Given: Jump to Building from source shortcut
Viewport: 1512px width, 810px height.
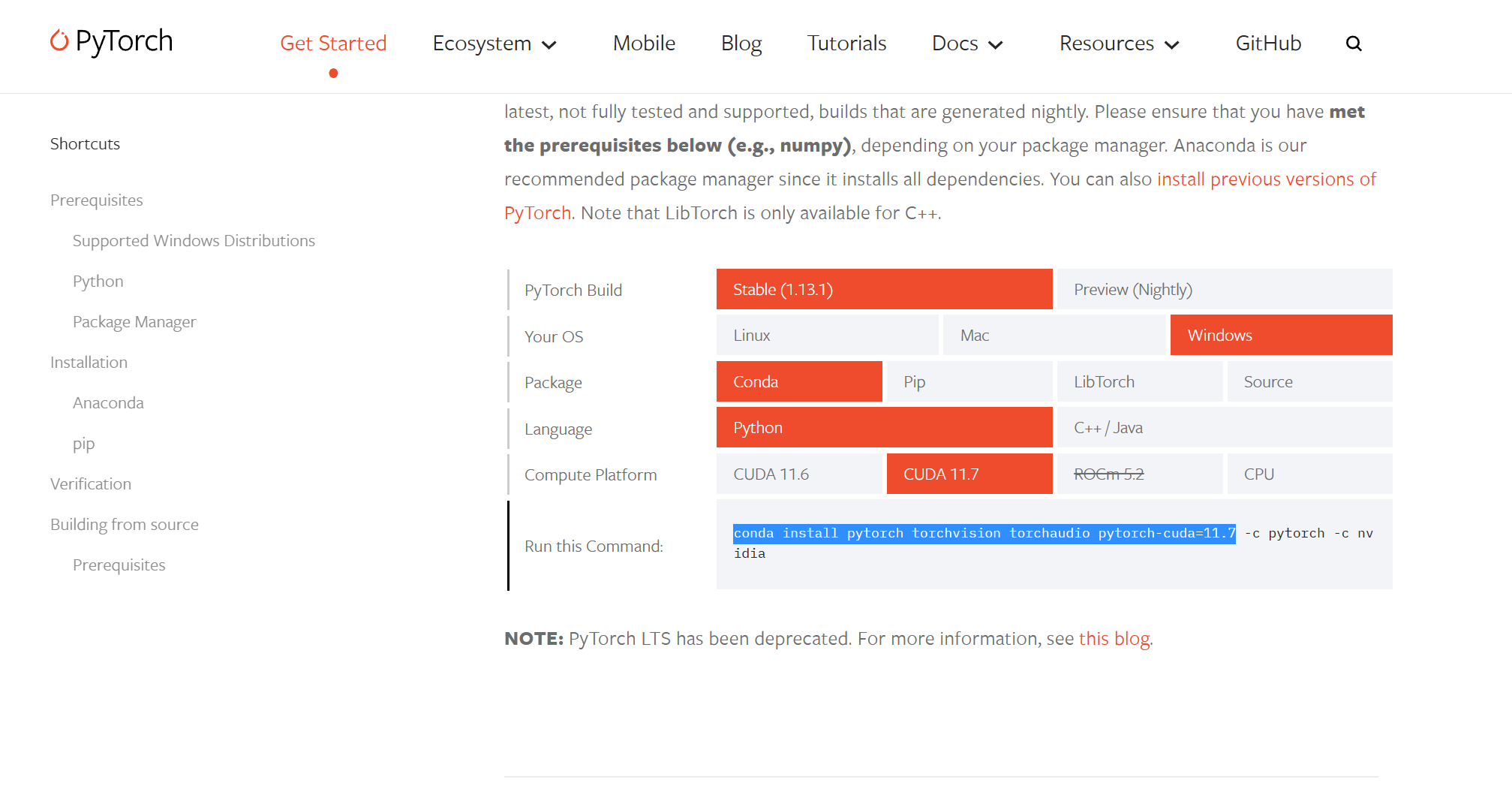Looking at the screenshot, I should tap(125, 525).
